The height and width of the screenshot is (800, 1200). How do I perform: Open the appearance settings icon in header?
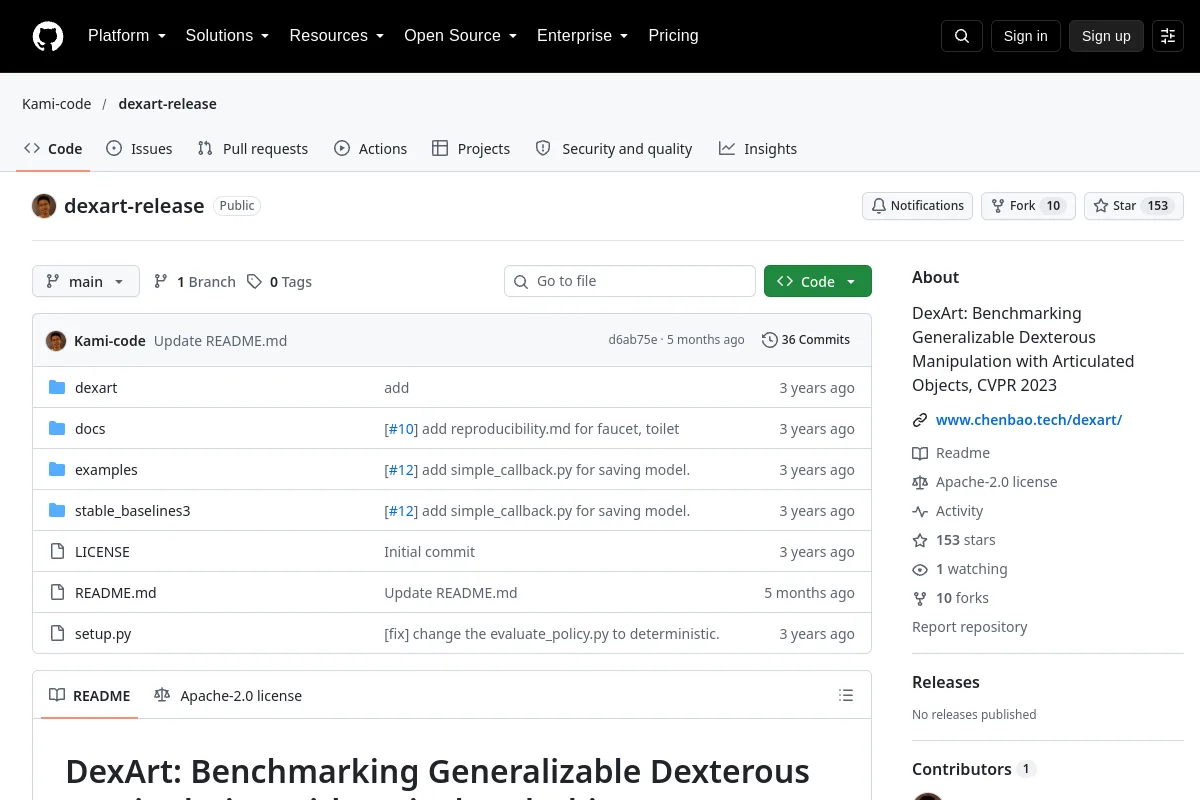click(1168, 36)
